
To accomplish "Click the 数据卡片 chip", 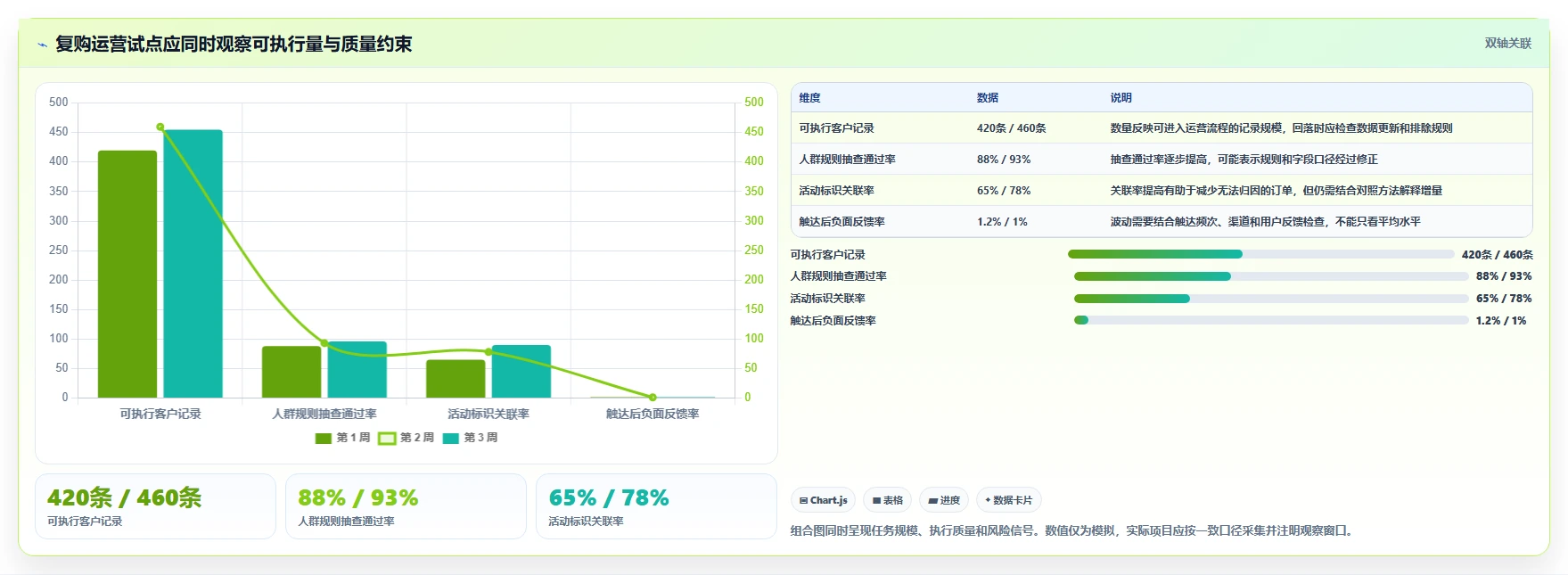I will (x=1009, y=500).
